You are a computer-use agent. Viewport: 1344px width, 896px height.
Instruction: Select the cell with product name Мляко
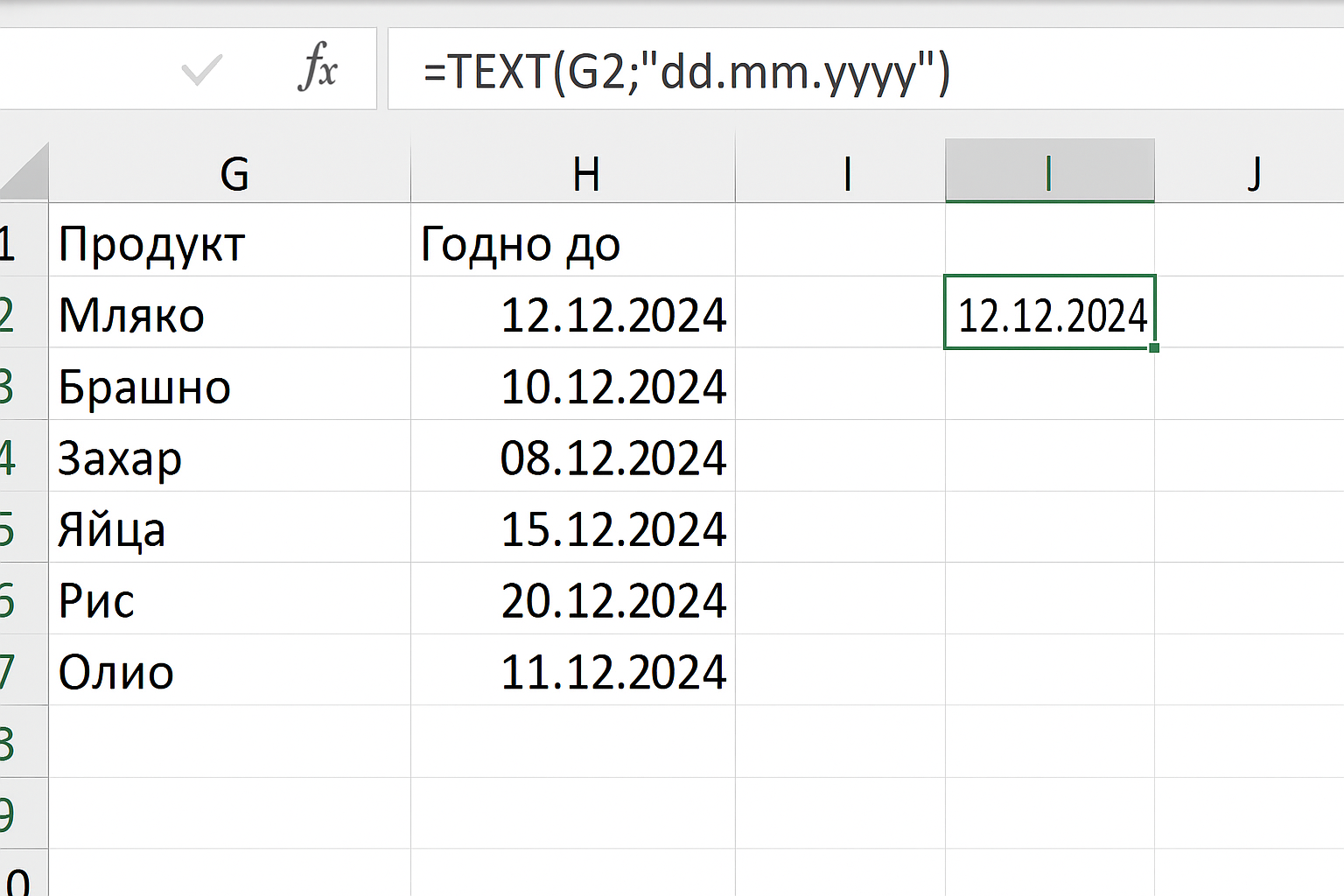[227, 315]
